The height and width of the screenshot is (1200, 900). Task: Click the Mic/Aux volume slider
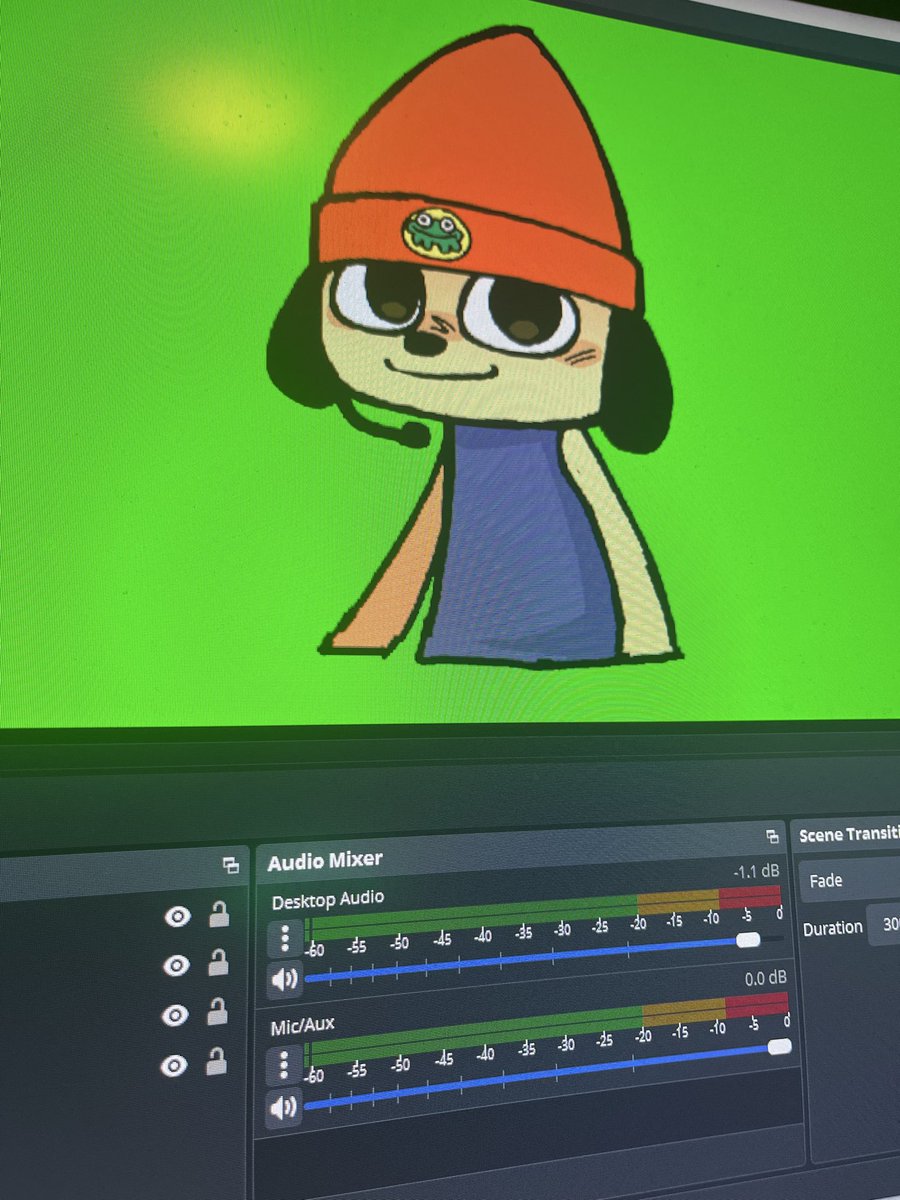pyautogui.click(x=547, y=1074)
